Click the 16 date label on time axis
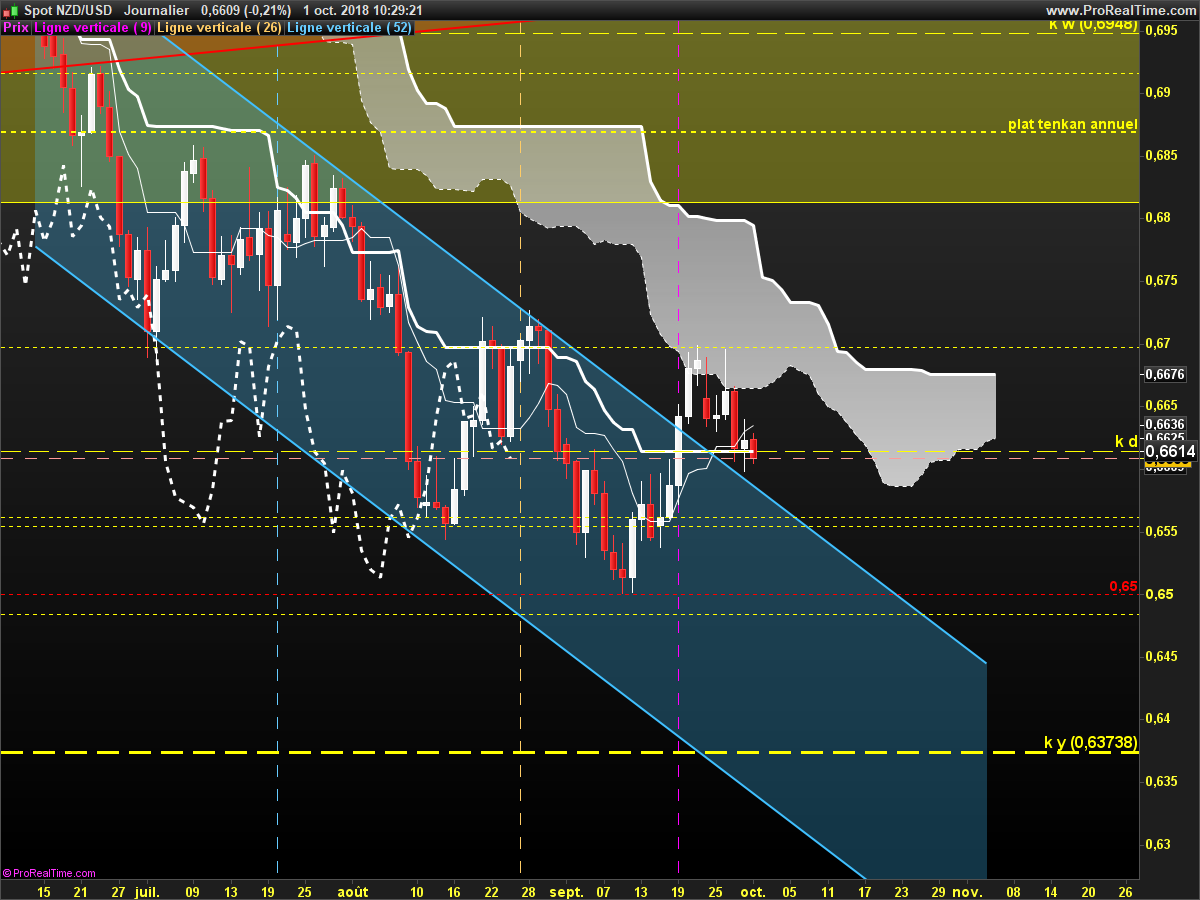The height and width of the screenshot is (900, 1200). point(454,890)
